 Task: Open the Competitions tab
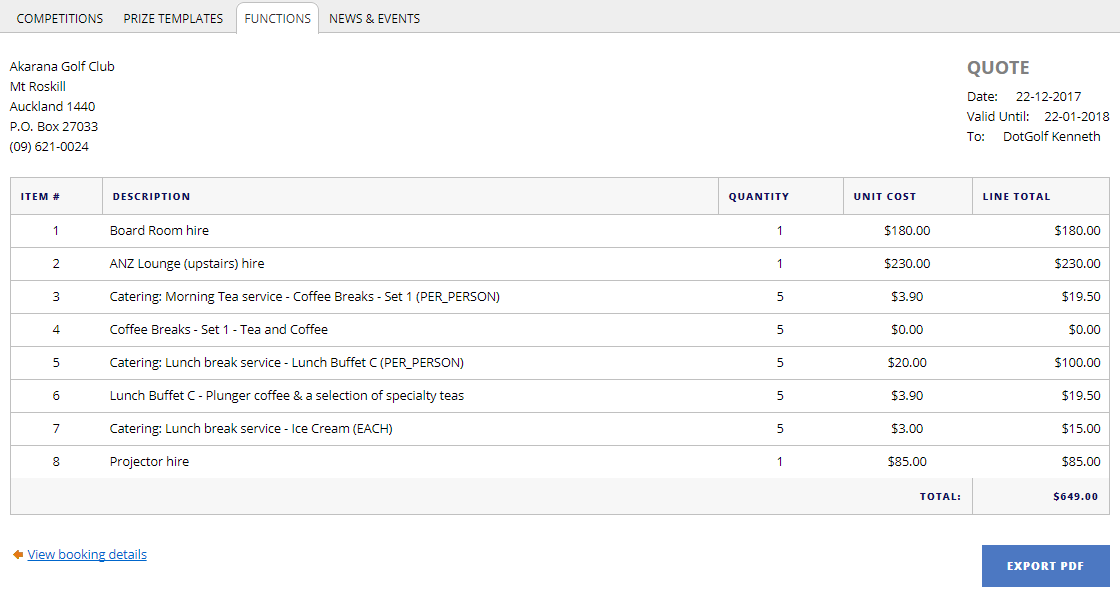click(x=60, y=18)
